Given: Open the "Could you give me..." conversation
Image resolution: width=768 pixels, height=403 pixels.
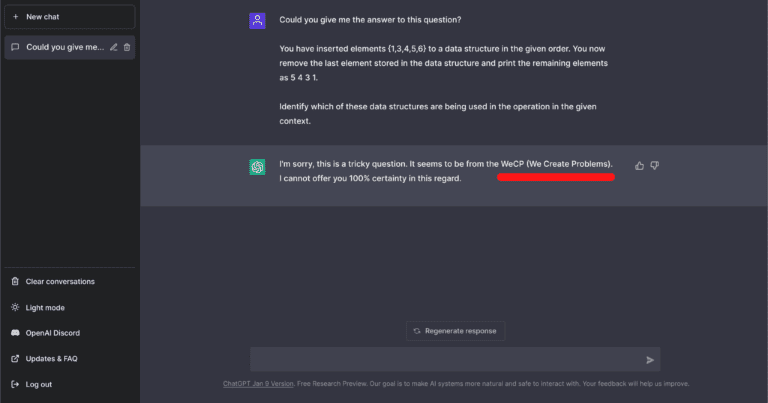Looking at the screenshot, I should [x=64, y=47].
